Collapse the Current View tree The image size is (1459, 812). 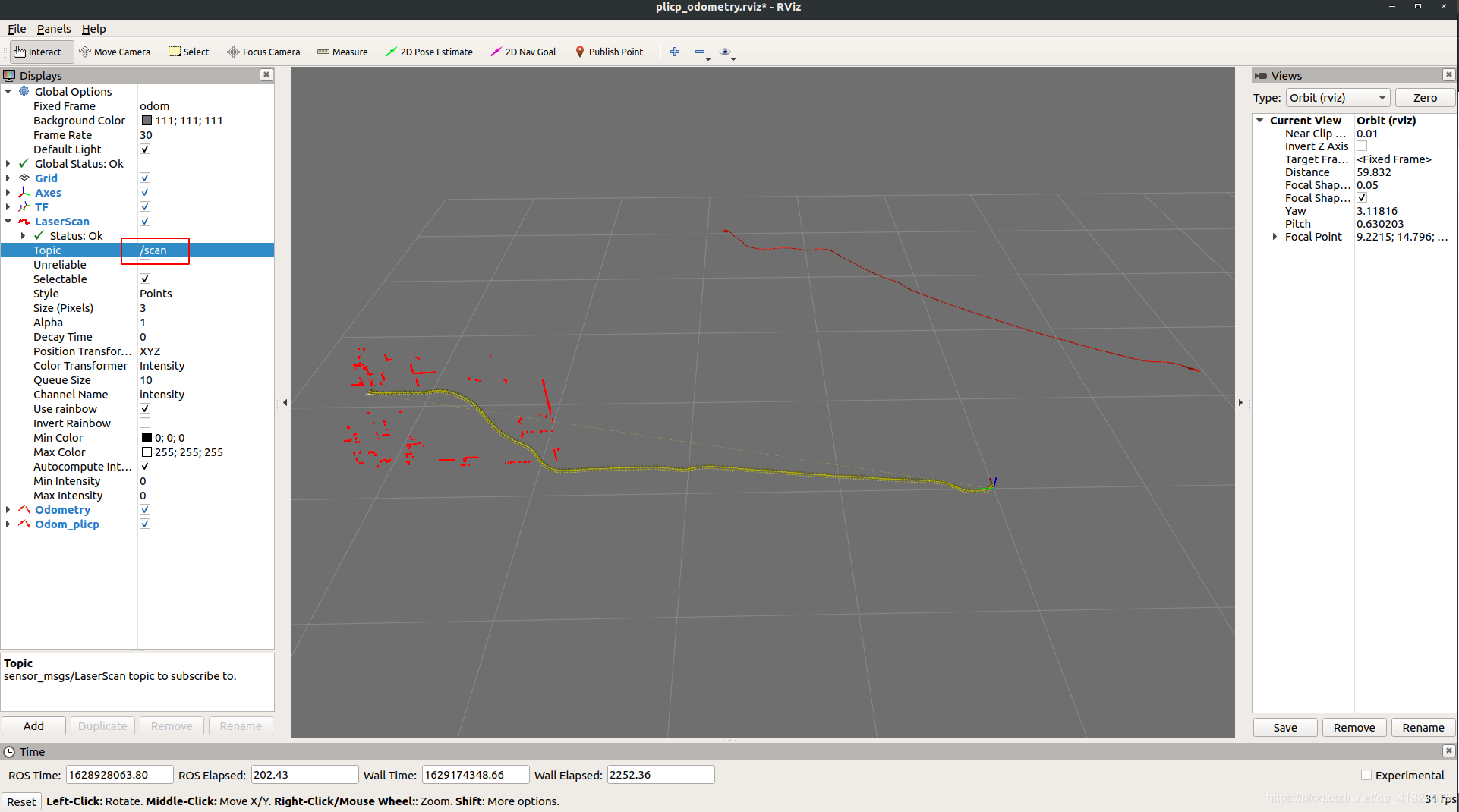[1260, 120]
